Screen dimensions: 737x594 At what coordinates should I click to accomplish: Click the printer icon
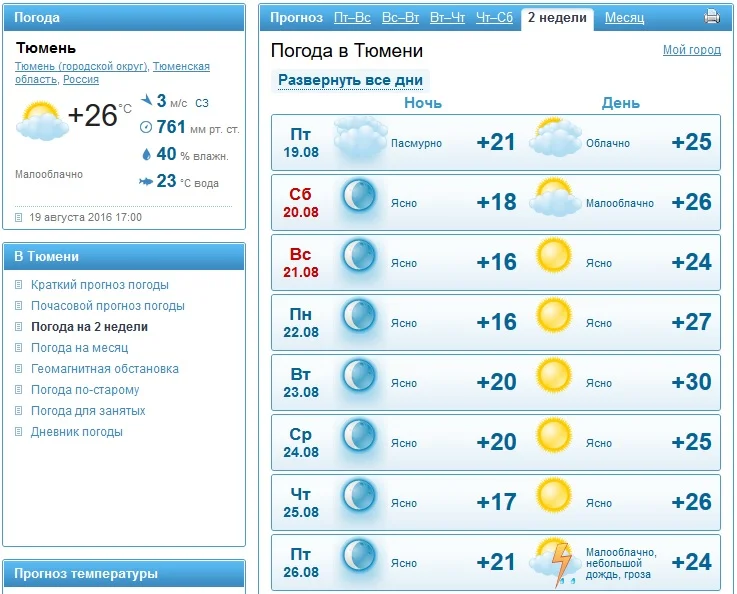pos(712,16)
